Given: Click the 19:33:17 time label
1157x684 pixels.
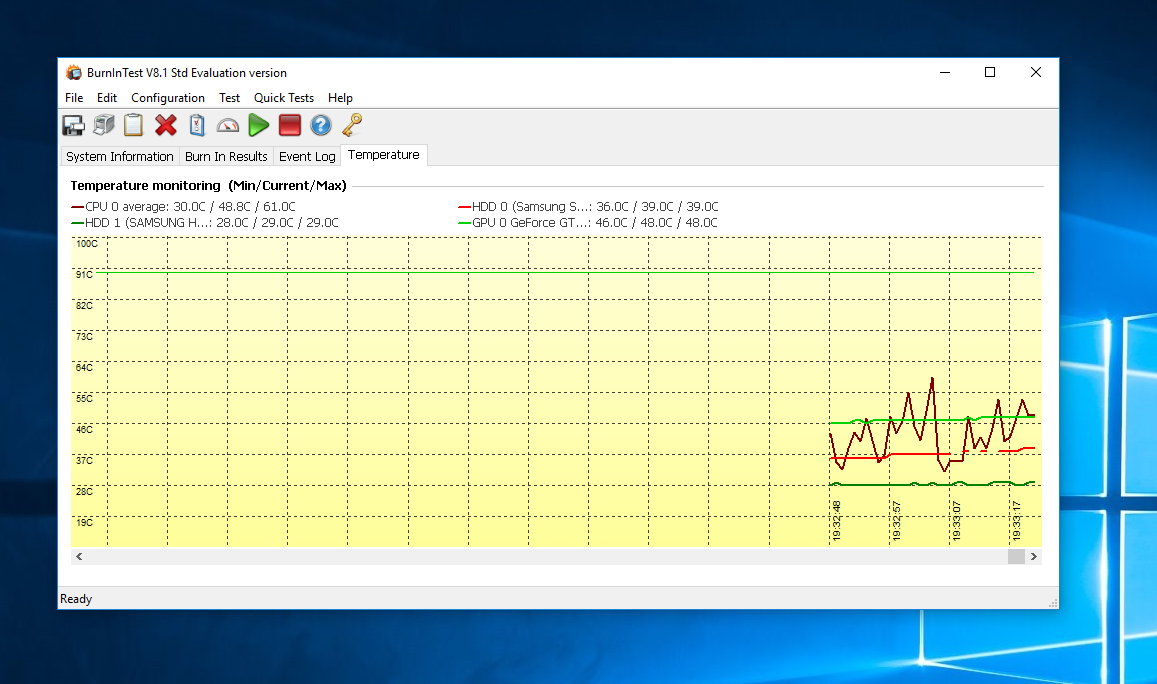Looking at the screenshot, I should pyautogui.click(x=1016, y=521).
